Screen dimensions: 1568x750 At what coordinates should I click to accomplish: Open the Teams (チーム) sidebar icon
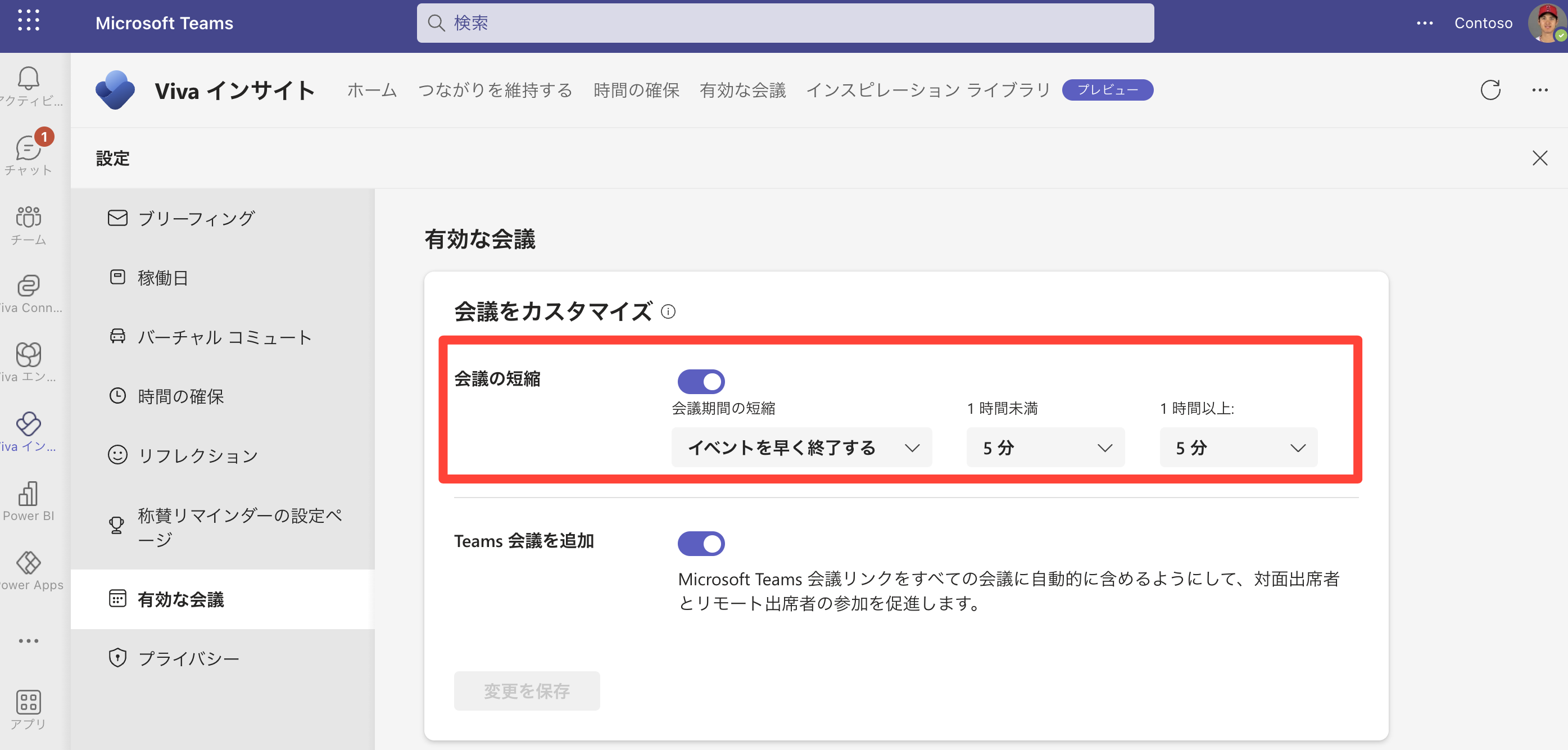coord(28,218)
